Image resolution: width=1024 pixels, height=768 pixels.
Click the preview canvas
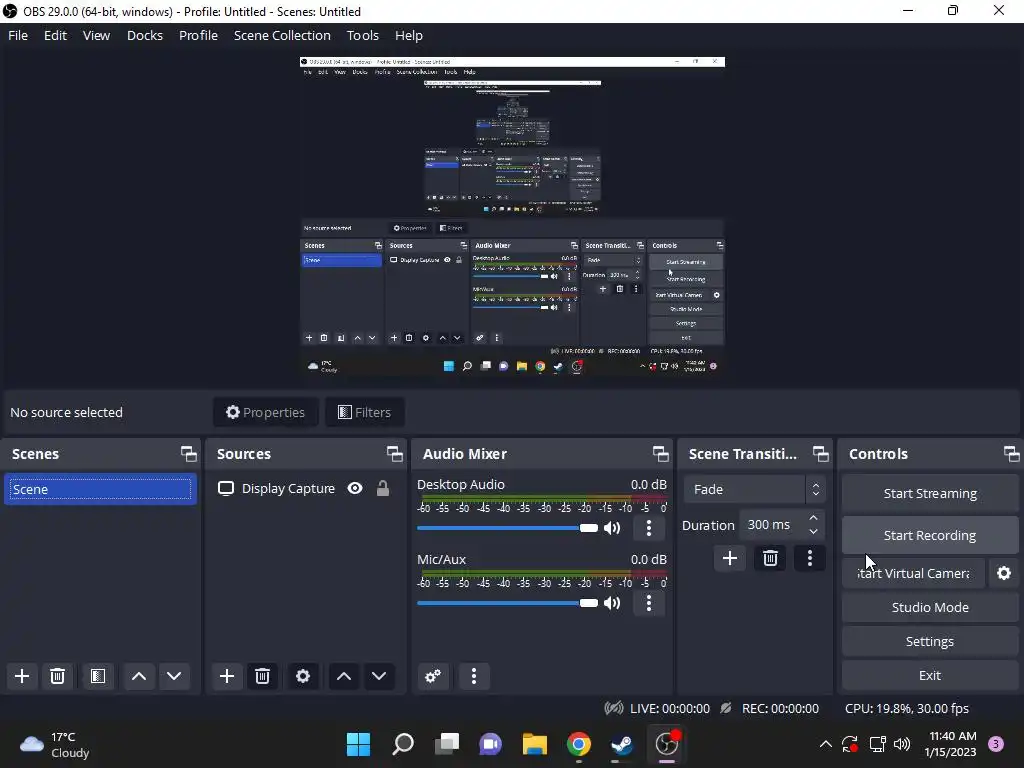click(512, 217)
